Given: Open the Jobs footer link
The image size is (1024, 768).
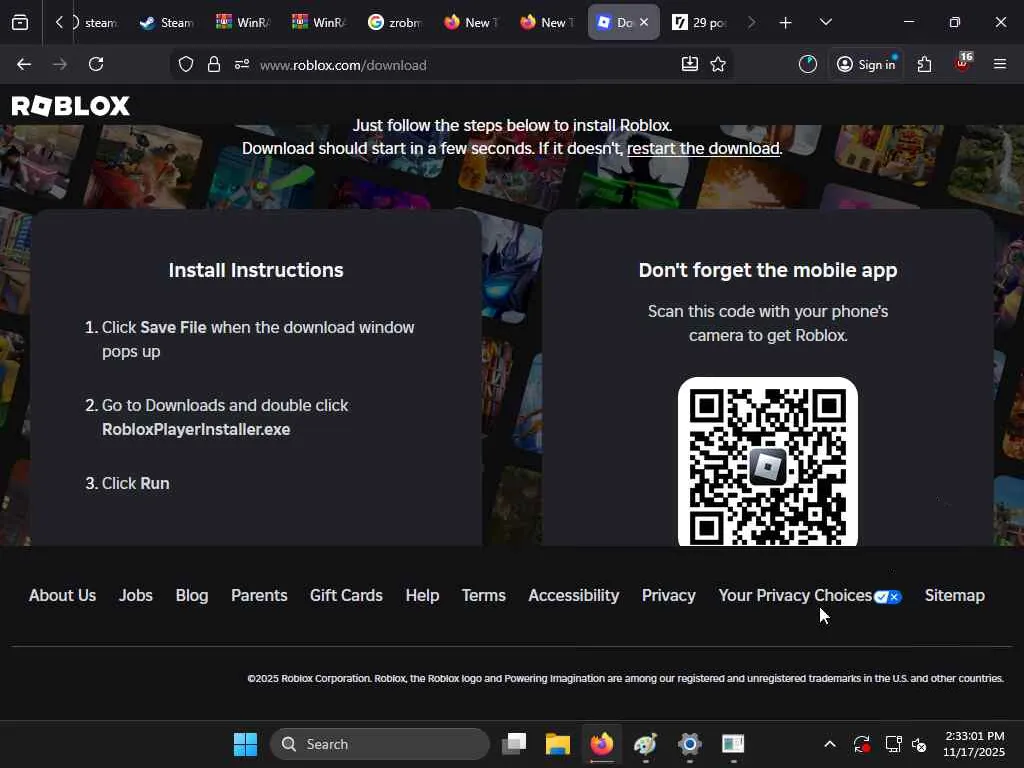Looking at the screenshot, I should pyautogui.click(x=136, y=596).
